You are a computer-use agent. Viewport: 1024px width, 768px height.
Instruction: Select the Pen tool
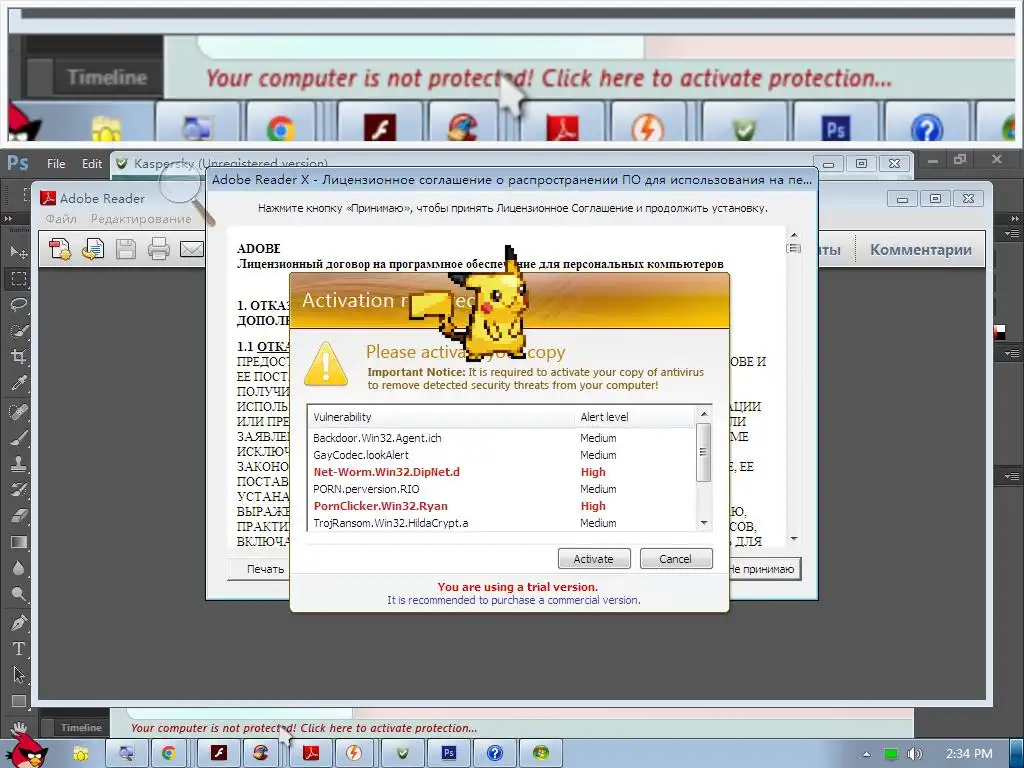pyautogui.click(x=18, y=622)
